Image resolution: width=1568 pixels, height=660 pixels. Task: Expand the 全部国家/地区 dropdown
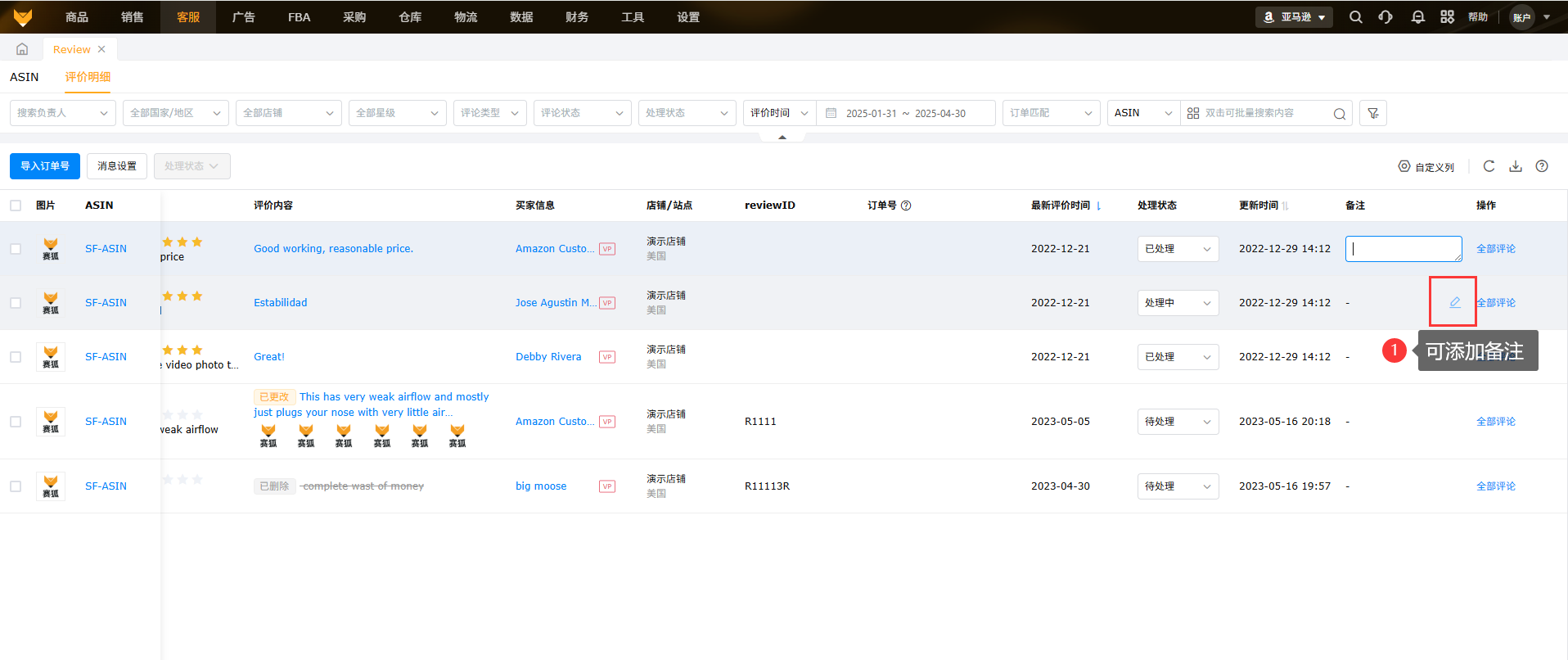pyautogui.click(x=175, y=113)
